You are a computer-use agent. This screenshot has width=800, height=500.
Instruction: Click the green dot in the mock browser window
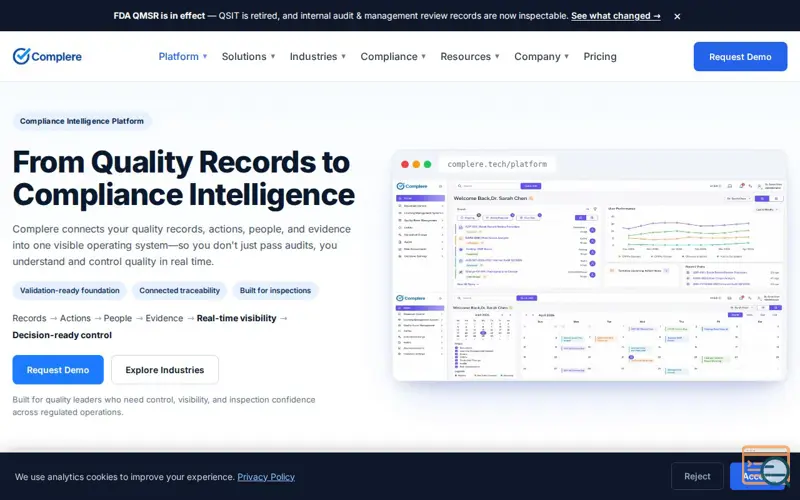(x=428, y=164)
